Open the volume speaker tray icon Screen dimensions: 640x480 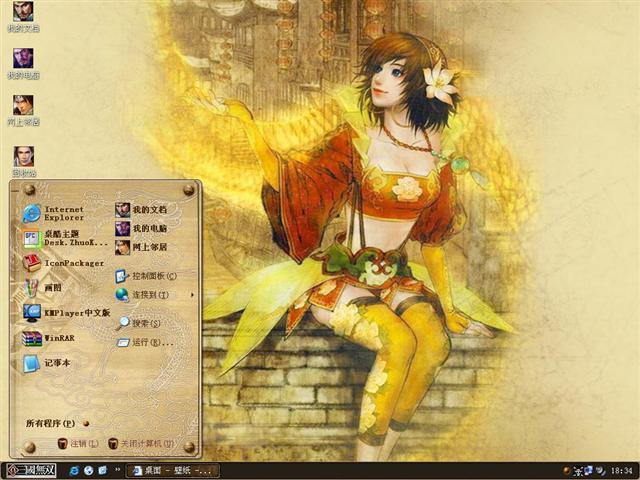tap(600, 471)
